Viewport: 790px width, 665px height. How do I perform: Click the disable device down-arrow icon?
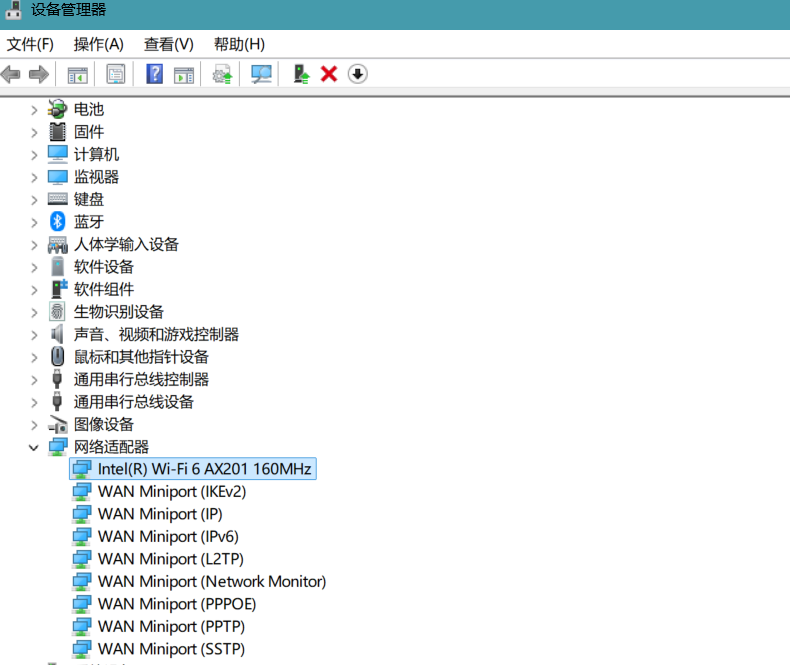[x=358, y=74]
